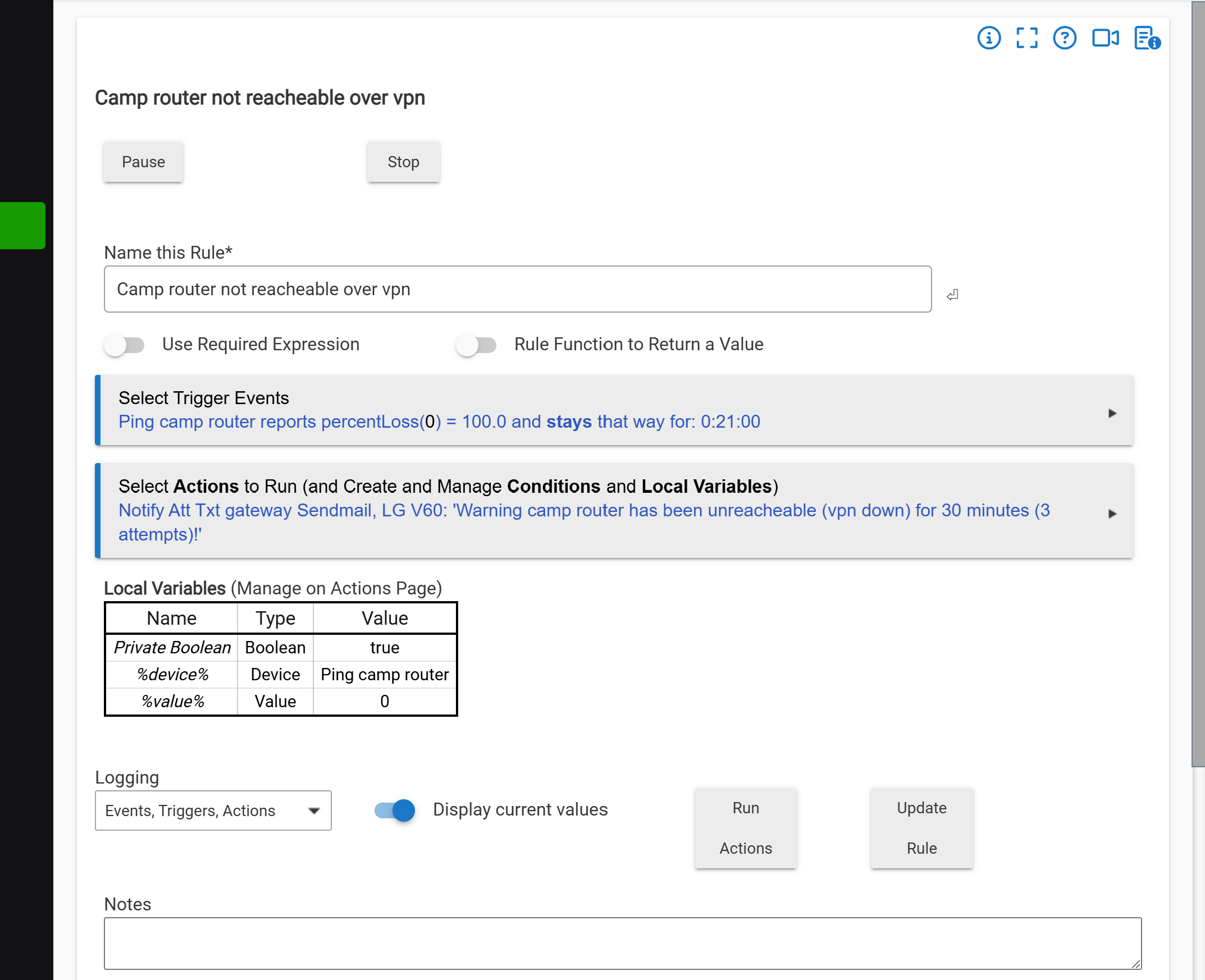Run the rule with Run Actions
This screenshot has width=1205, height=980.
(745, 828)
